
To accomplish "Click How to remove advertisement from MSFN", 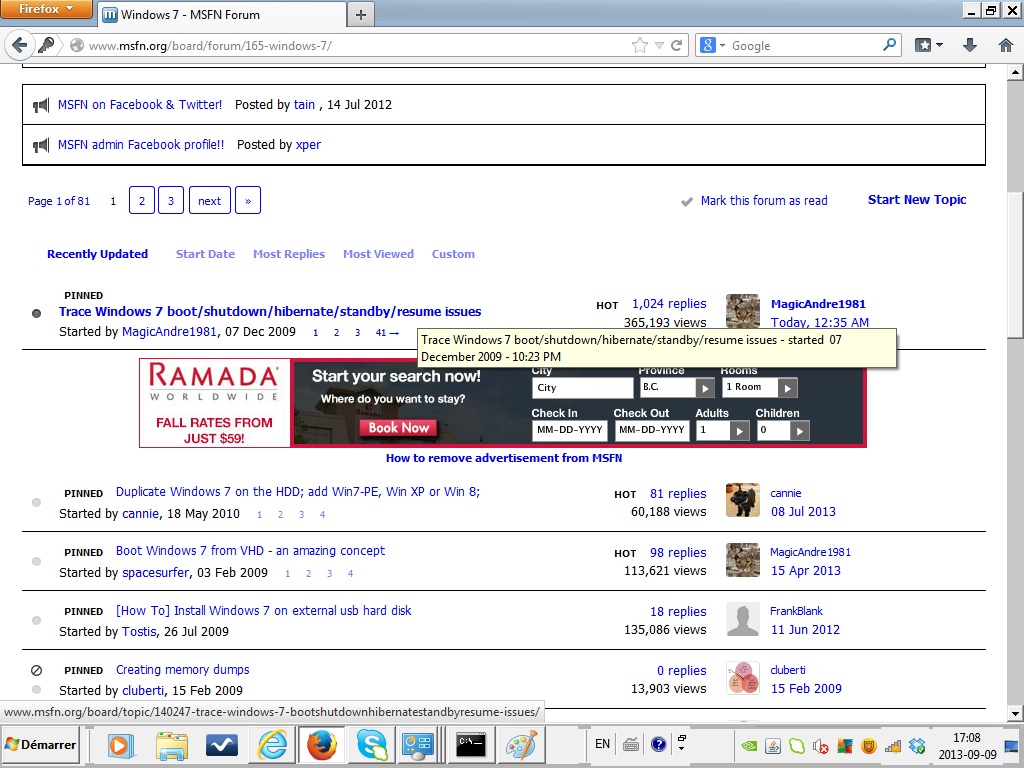I will coord(504,458).
